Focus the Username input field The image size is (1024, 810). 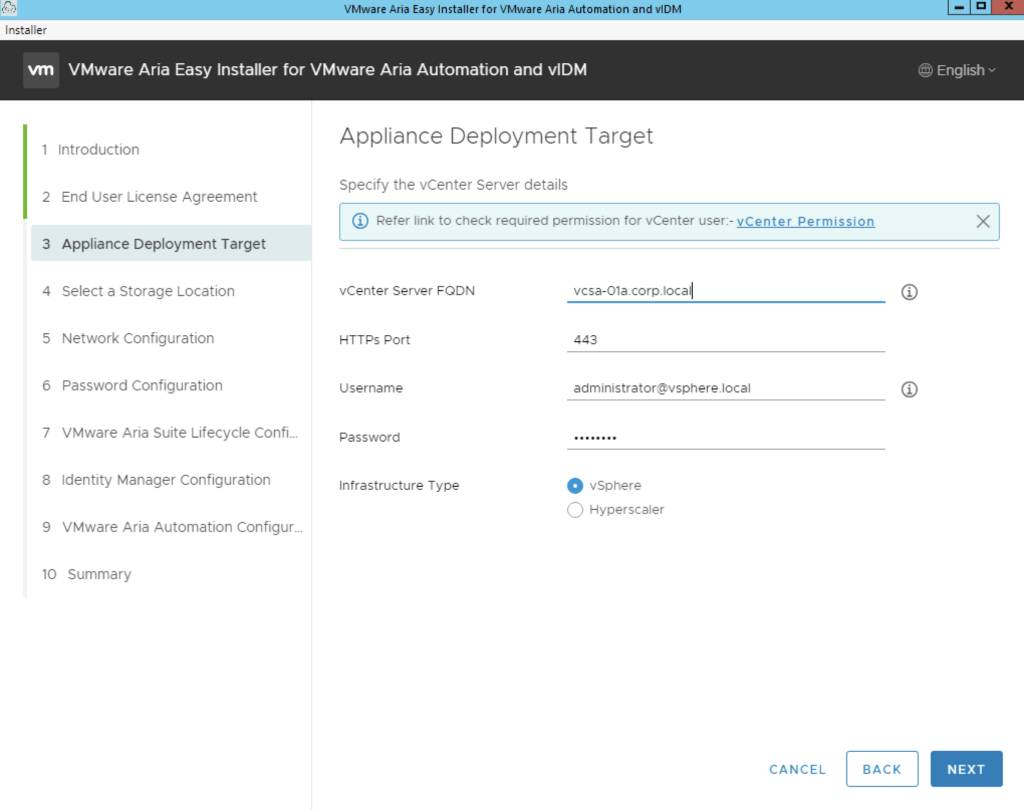[726, 388]
